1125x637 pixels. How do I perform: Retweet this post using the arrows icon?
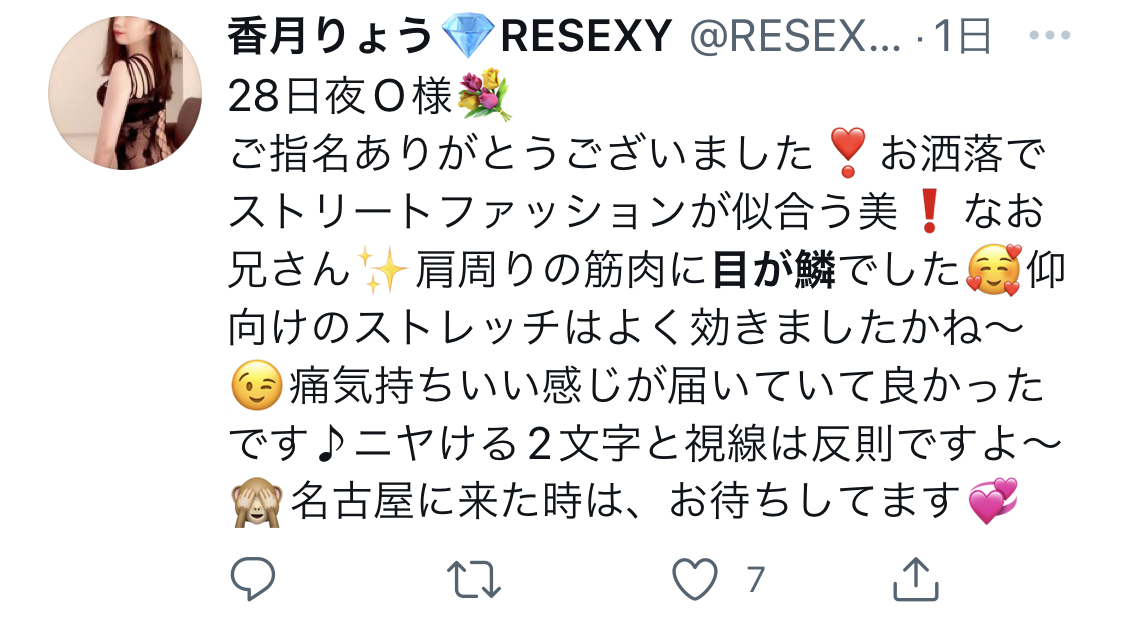click(474, 580)
